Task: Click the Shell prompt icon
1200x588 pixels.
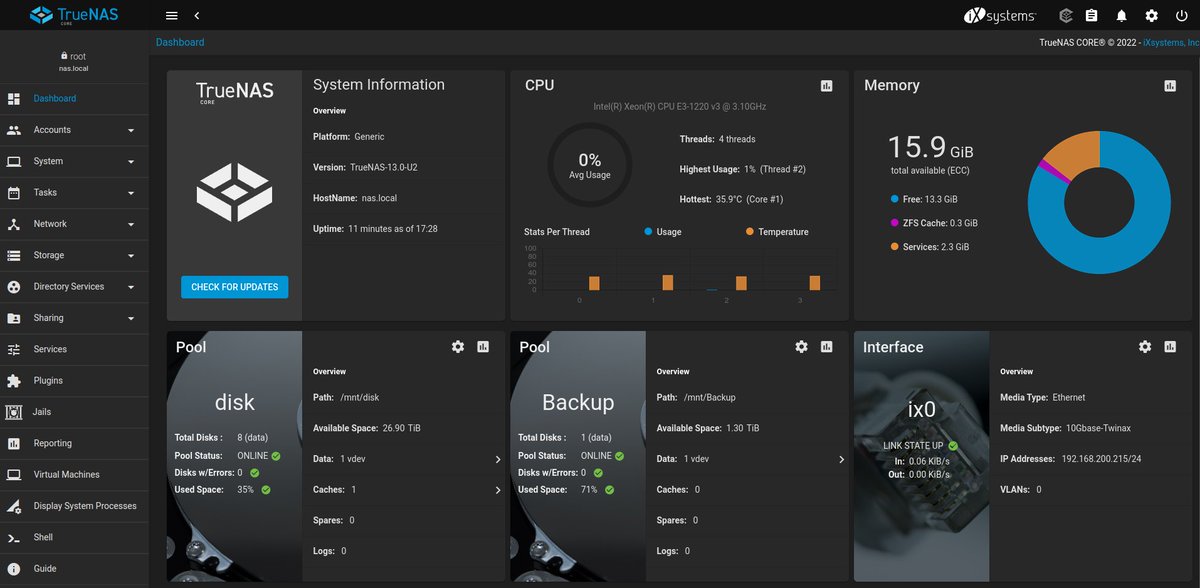Action: 14,537
